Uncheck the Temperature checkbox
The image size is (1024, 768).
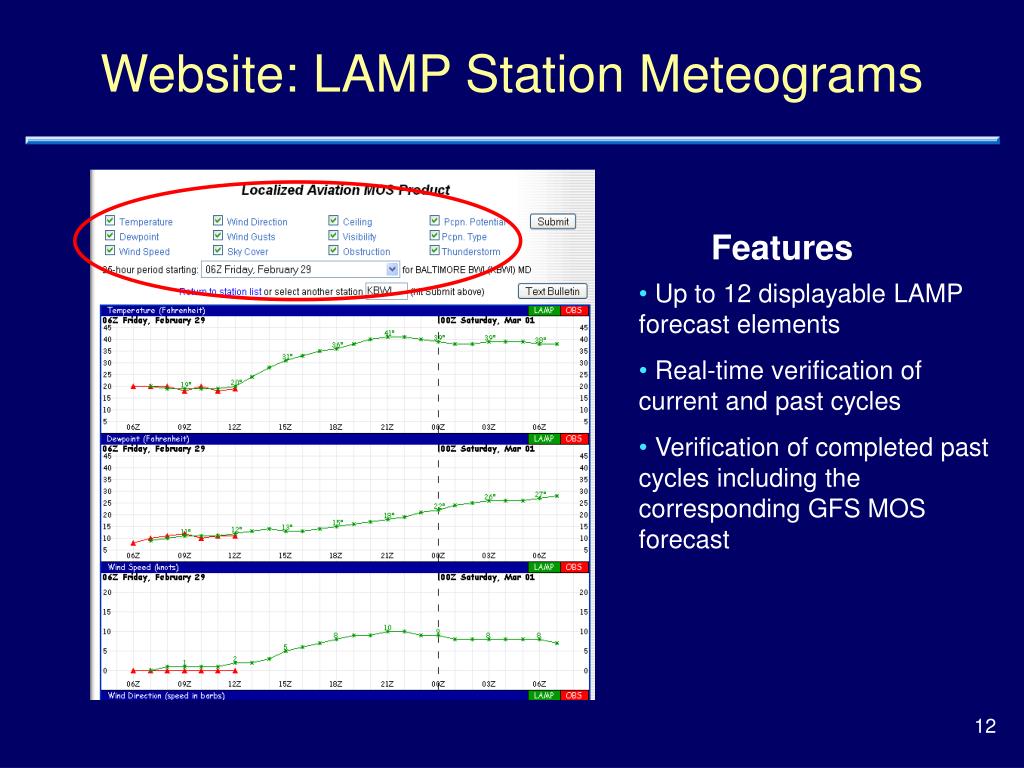pyautogui.click(x=110, y=221)
